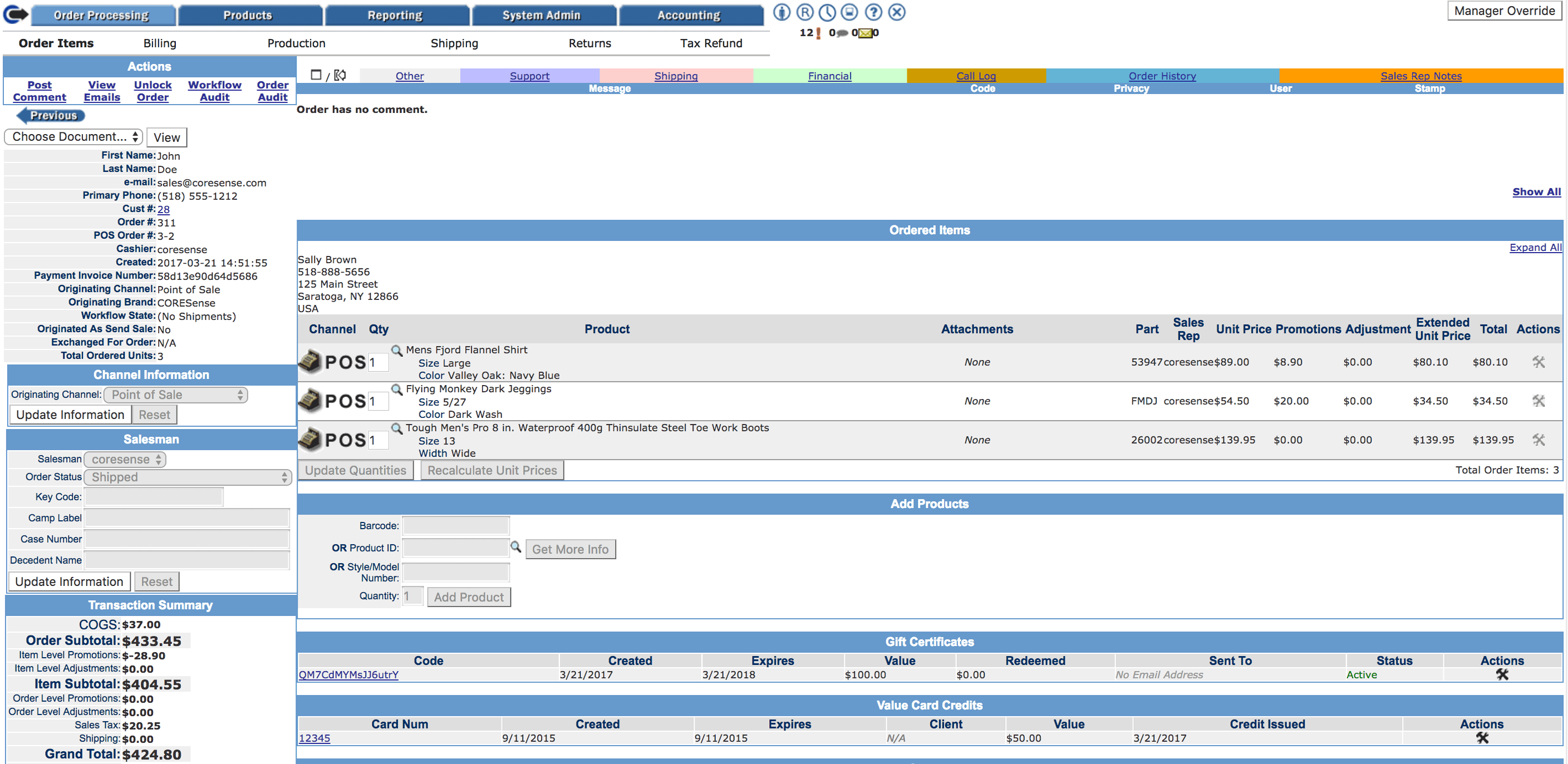Image resolution: width=1568 pixels, height=764 pixels.
Task: Open the person info icon in top toolbar
Action: coord(781,12)
